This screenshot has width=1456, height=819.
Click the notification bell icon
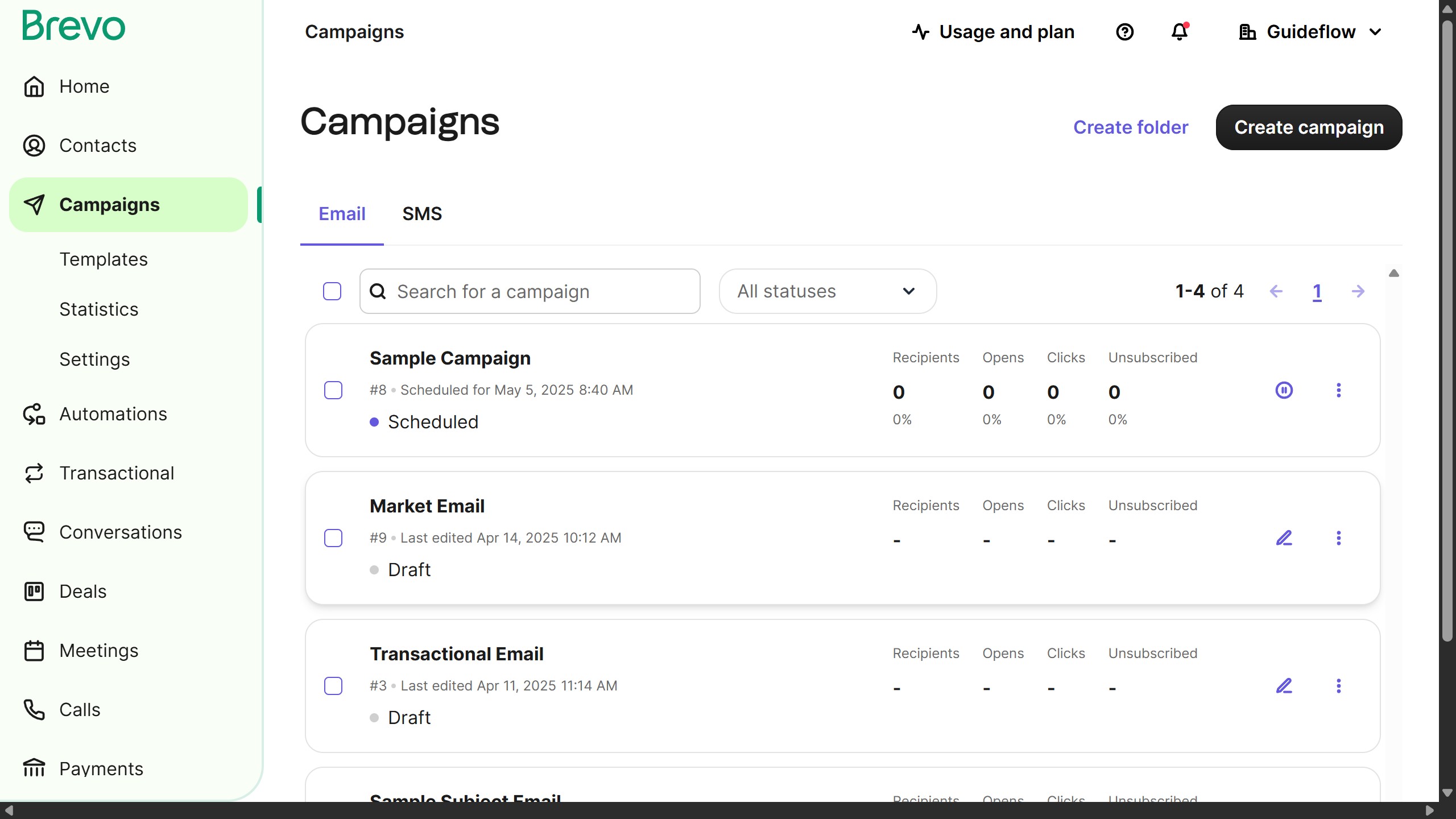click(x=1180, y=32)
